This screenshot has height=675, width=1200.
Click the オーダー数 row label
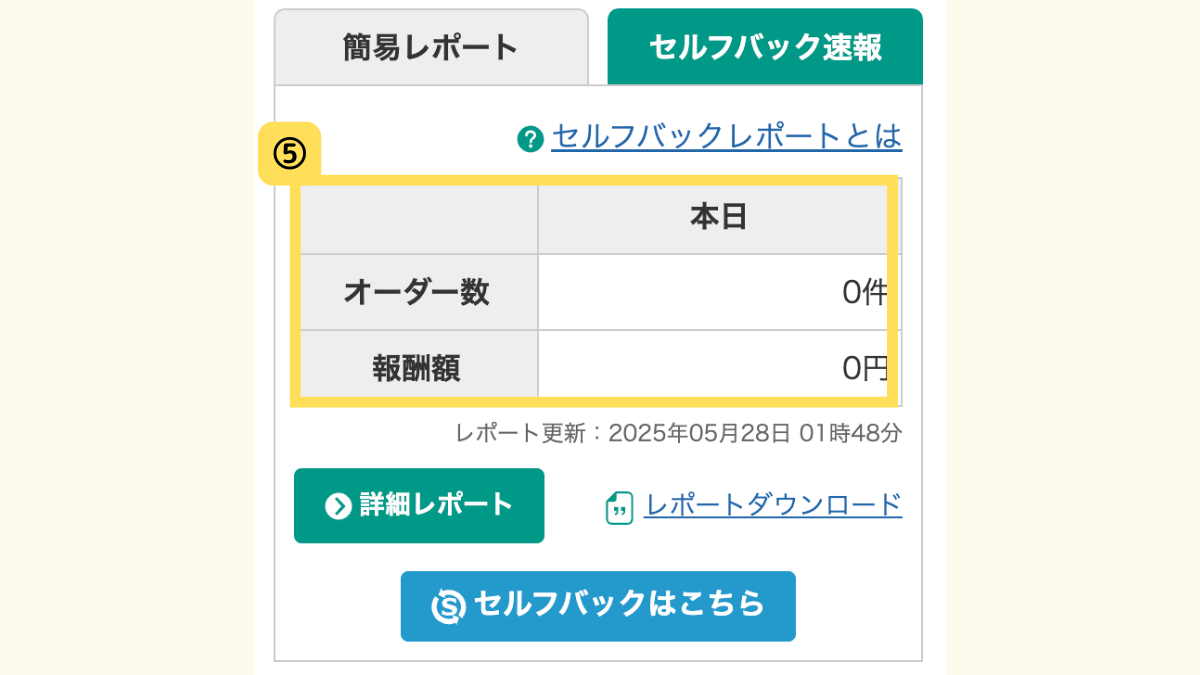[416, 292]
